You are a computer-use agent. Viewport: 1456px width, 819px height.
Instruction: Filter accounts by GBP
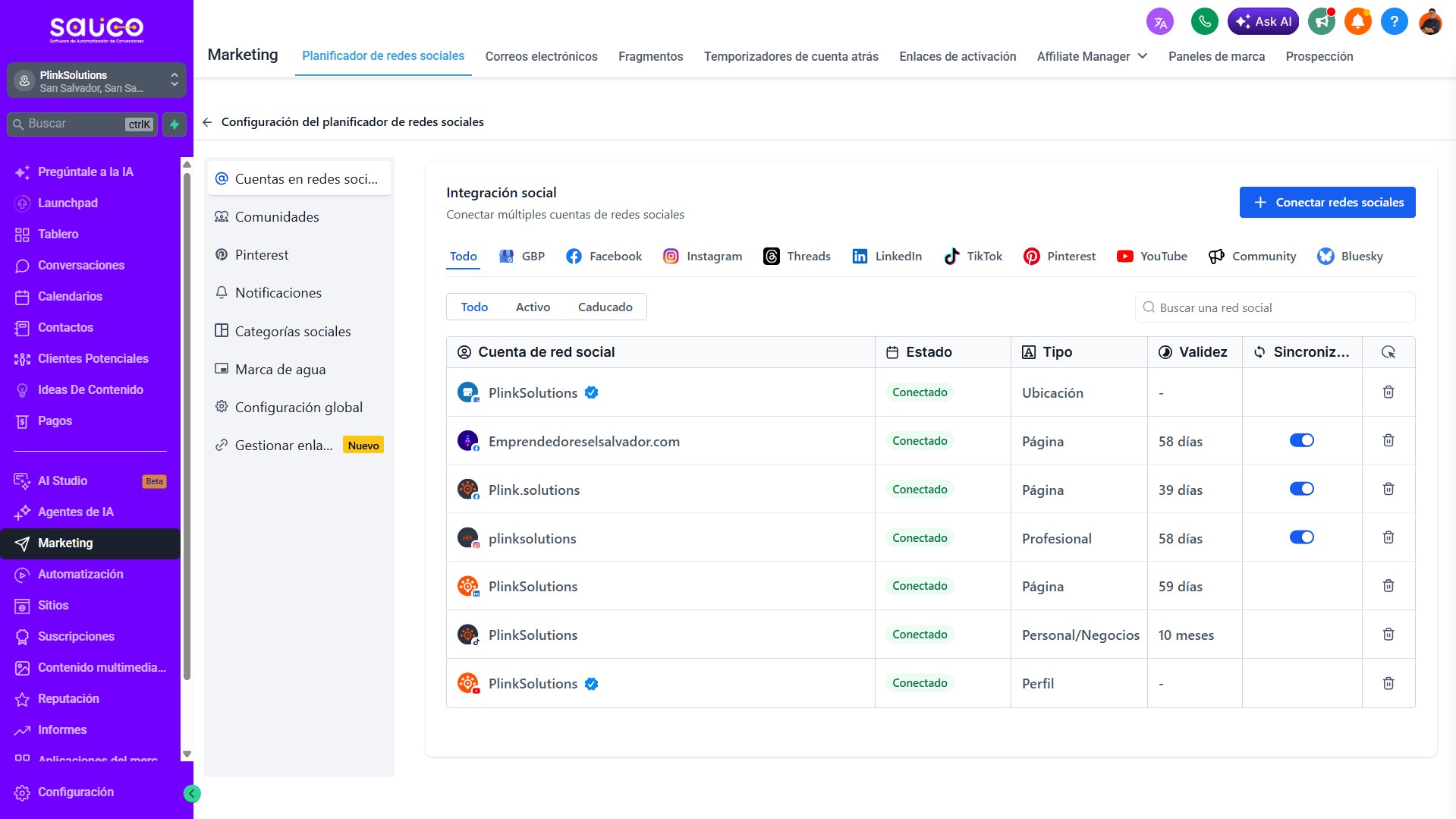(522, 257)
